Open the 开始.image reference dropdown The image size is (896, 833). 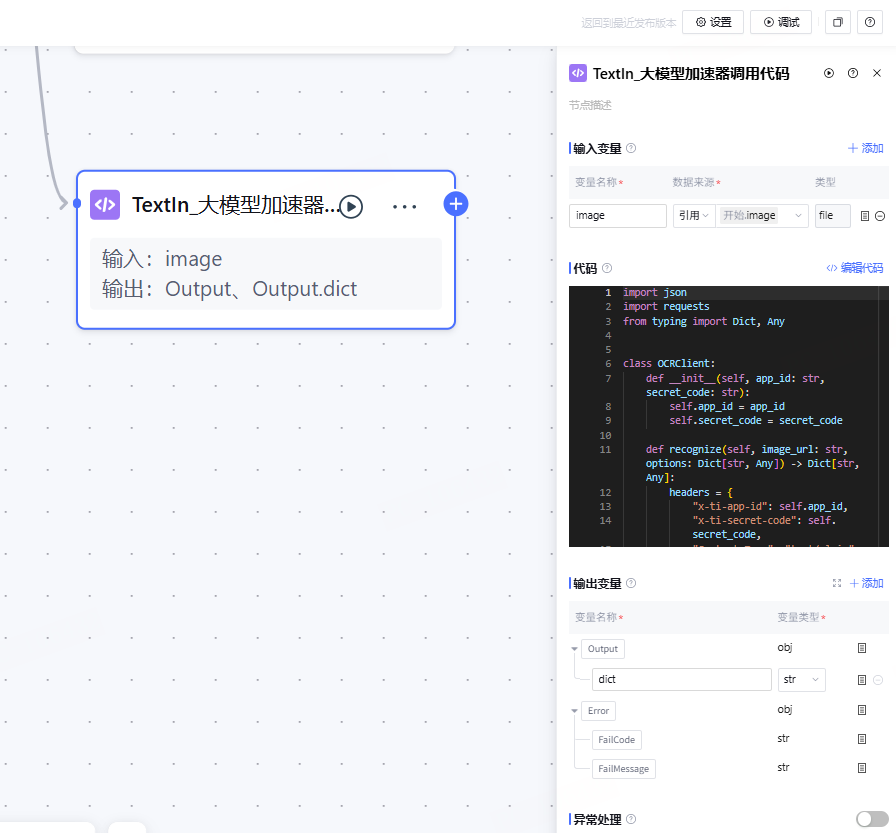pyautogui.click(x=762, y=216)
